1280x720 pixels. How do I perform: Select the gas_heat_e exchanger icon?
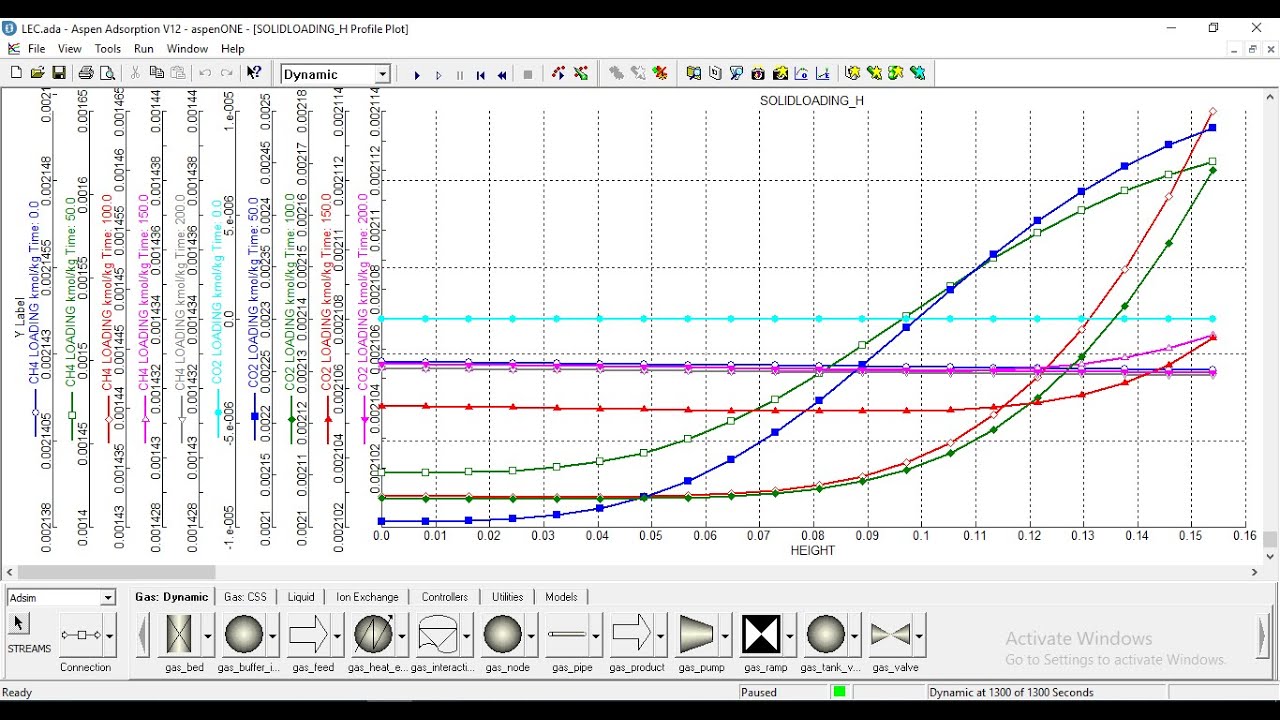pos(373,635)
